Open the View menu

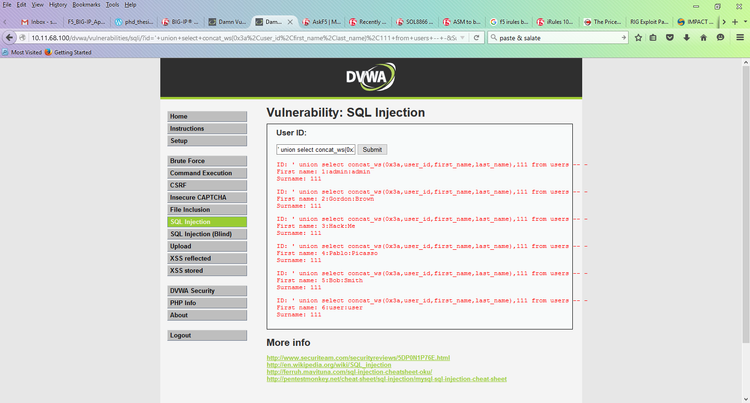tap(37, 5)
